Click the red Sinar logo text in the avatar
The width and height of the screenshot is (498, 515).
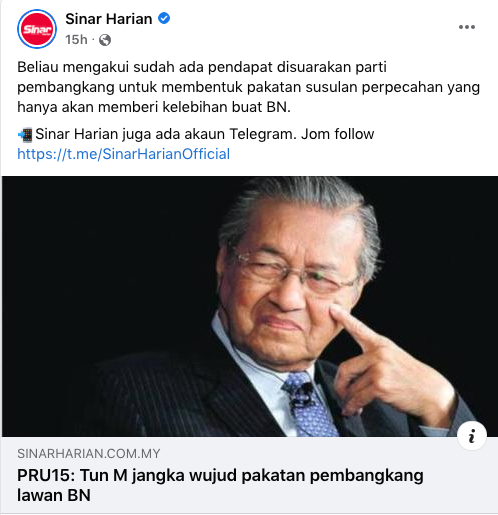click(x=37, y=30)
